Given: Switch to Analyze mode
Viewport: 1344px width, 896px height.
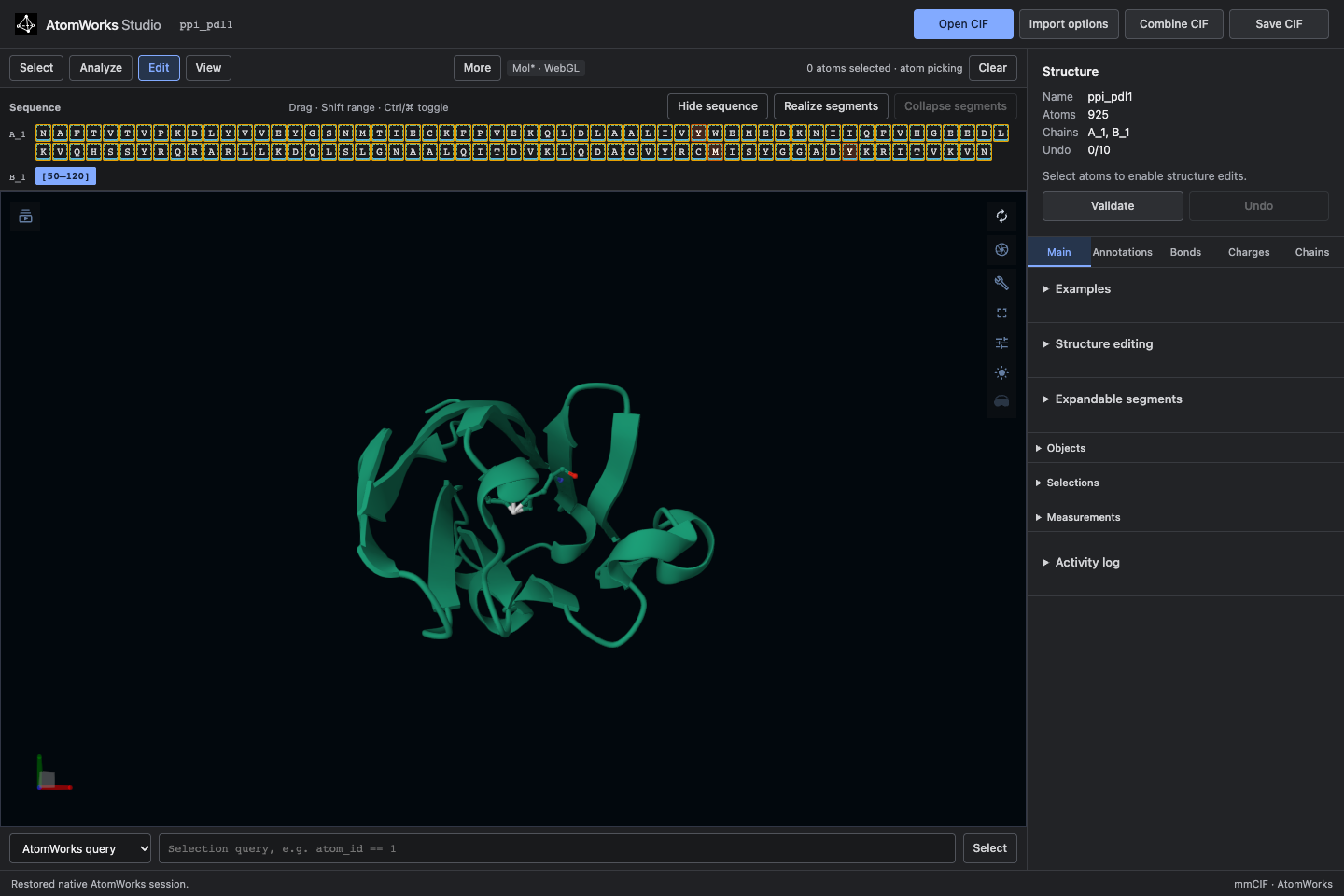Looking at the screenshot, I should (x=101, y=68).
